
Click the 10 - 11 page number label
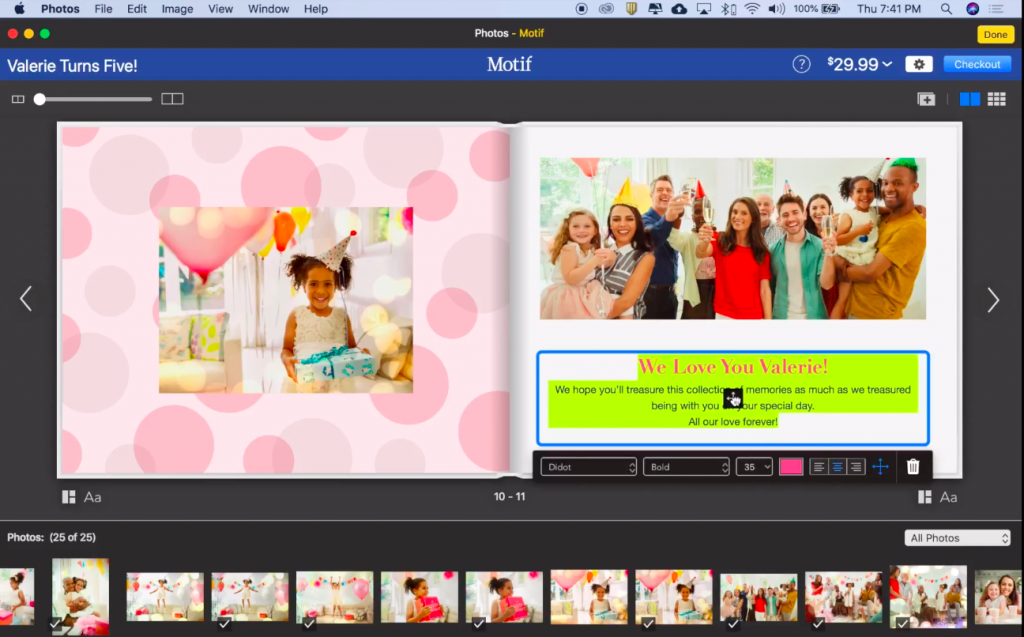509,497
